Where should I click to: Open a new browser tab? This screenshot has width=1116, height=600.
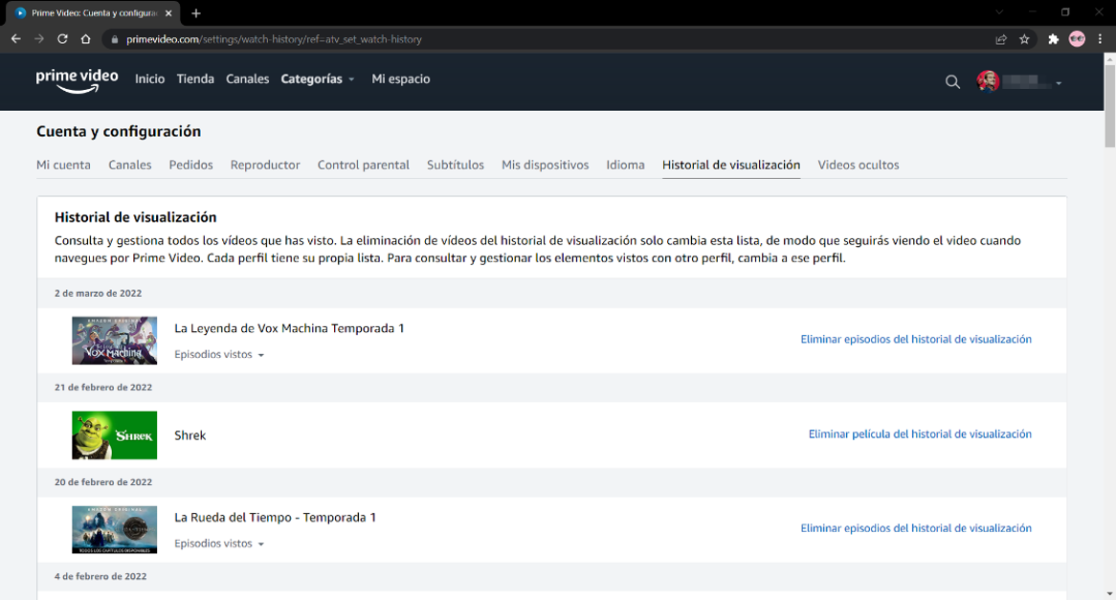(x=196, y=13)
